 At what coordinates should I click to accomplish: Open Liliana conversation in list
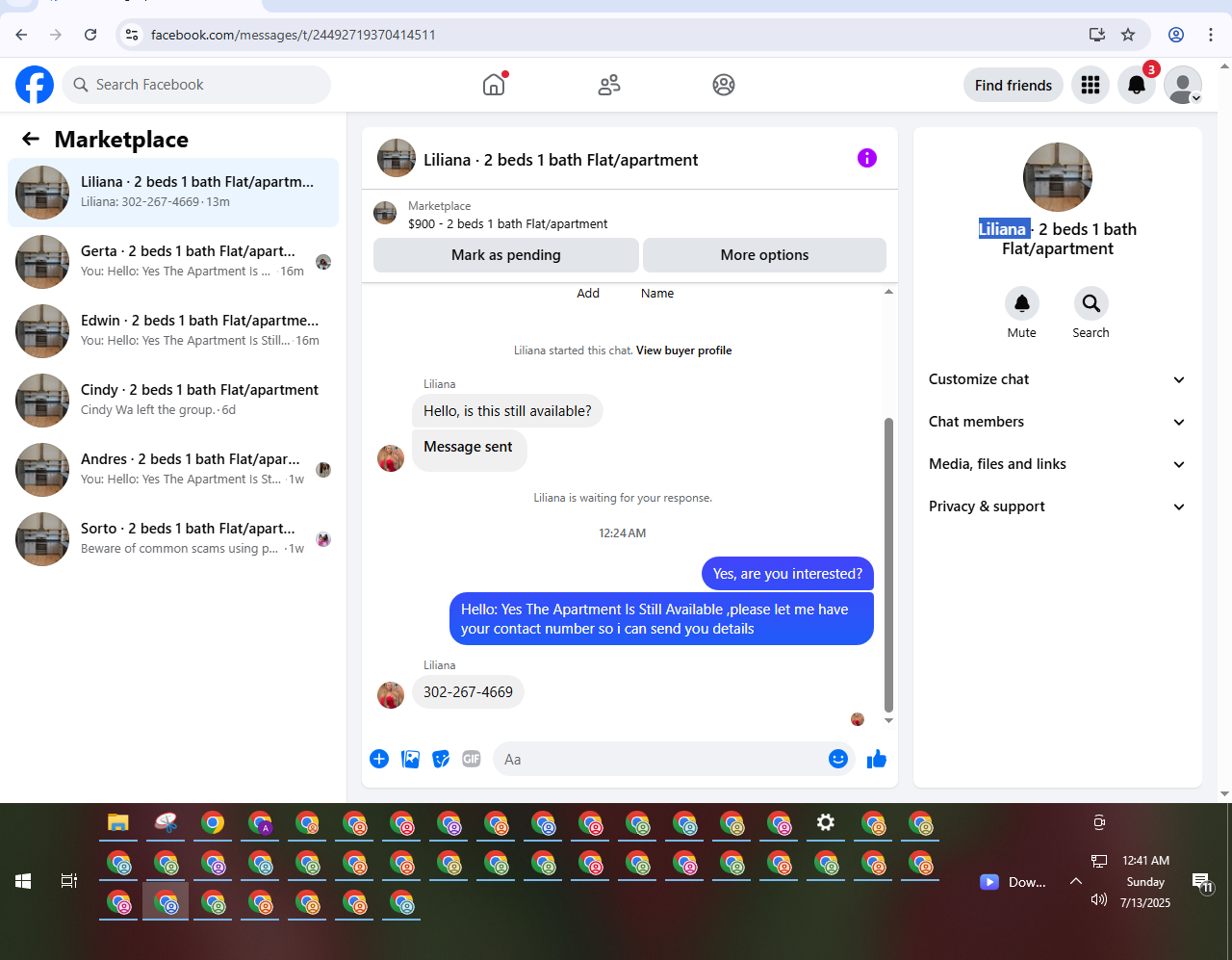tap(173, 193)
